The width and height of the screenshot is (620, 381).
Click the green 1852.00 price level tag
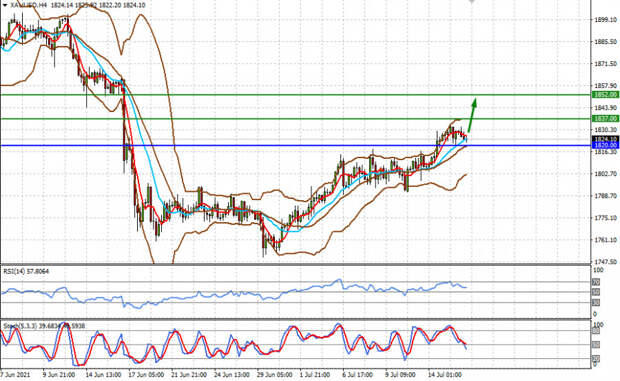point(605,95)
